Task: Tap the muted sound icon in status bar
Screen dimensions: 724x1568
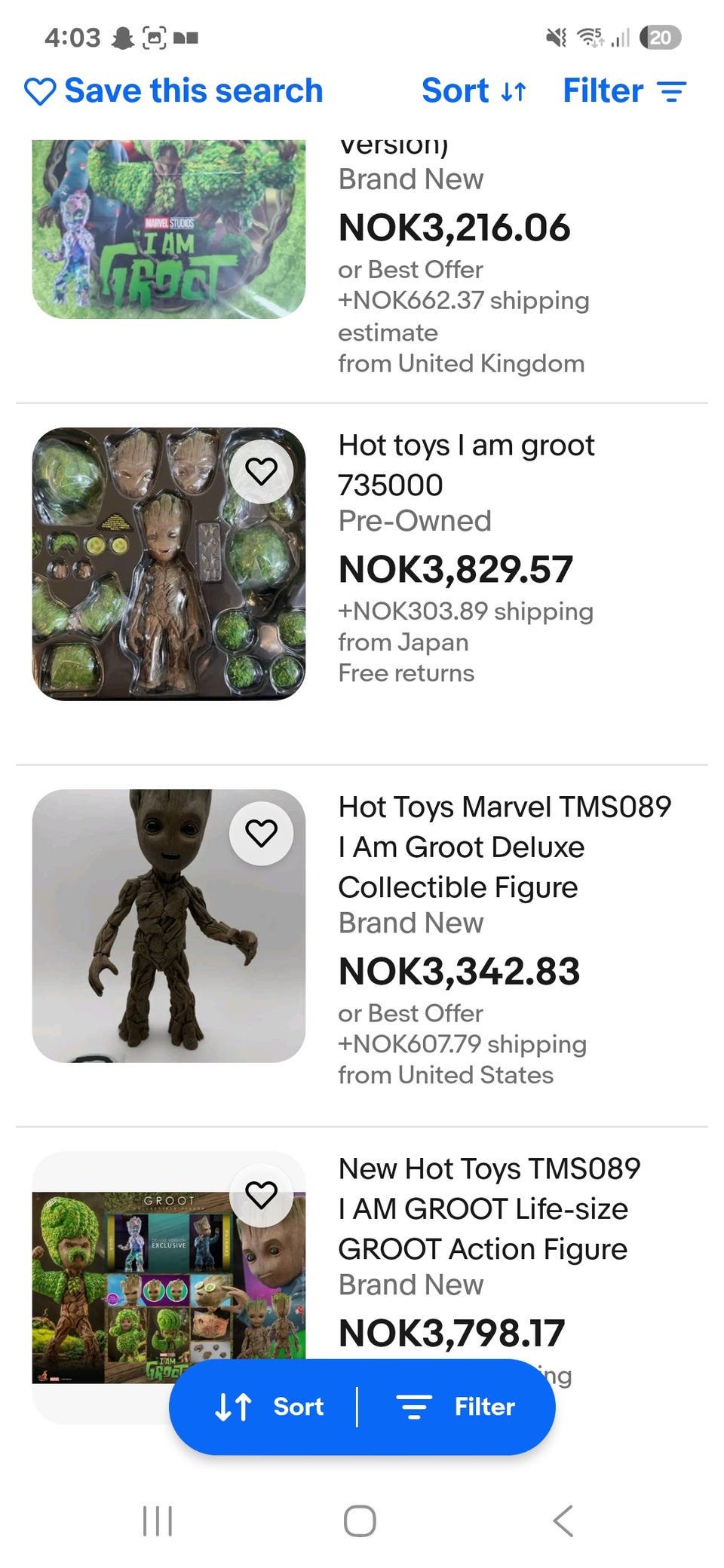Action: point(556,37)
